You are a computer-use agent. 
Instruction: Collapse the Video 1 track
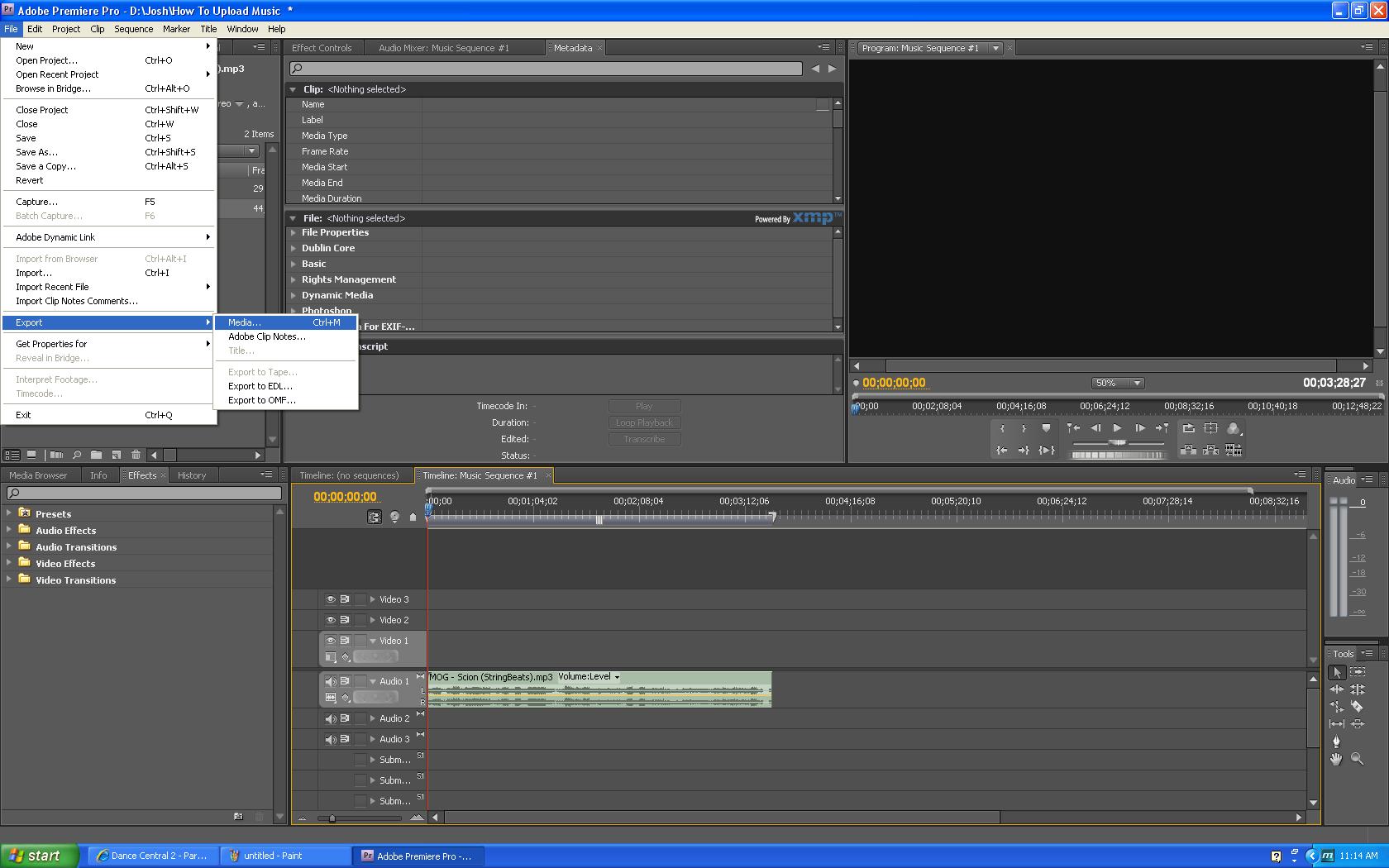click(x=373, y=641)
